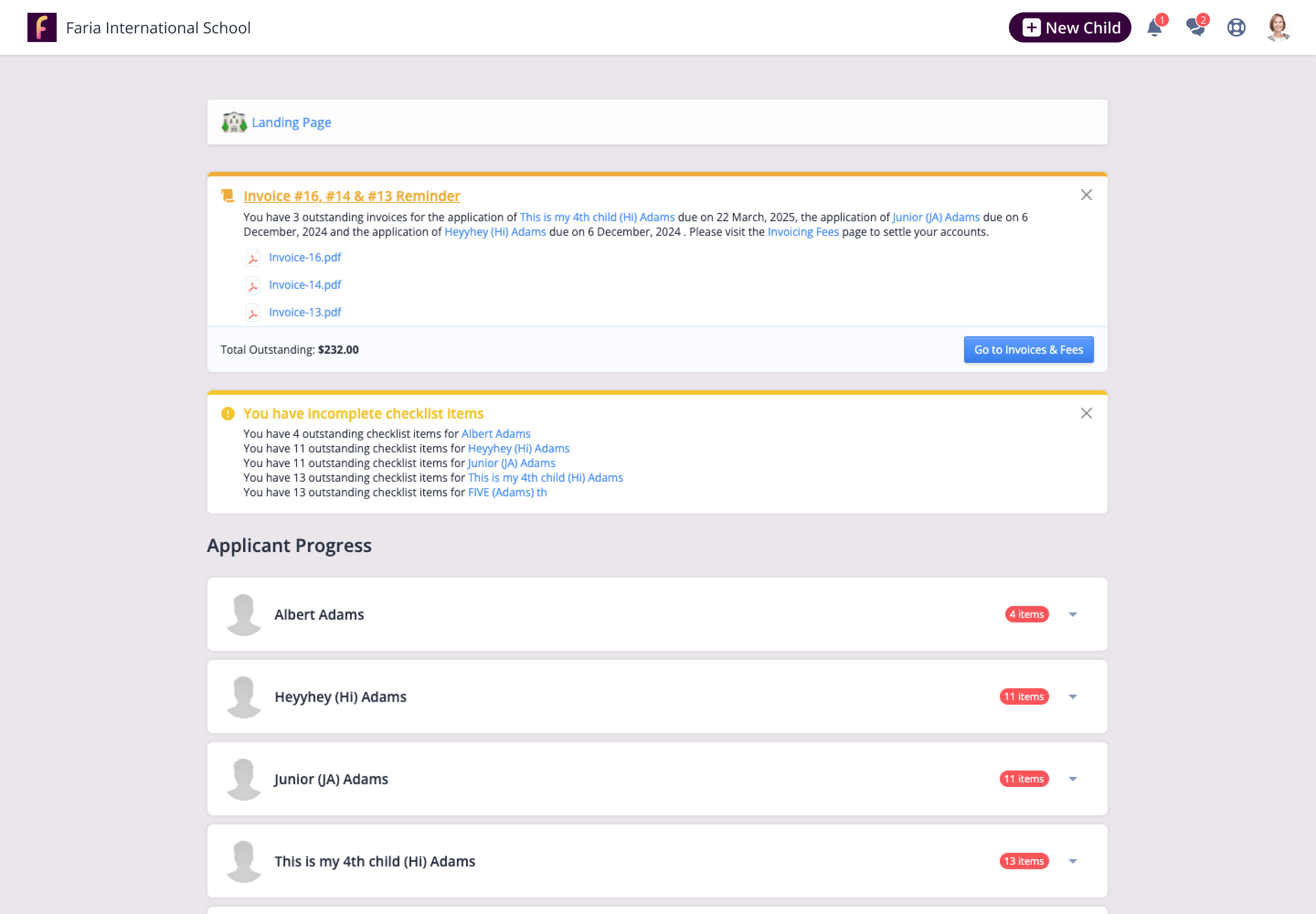Click the New Child button
Image resolution: width=1316 pixels, height=914 pixels.
tap(1069, 27)
